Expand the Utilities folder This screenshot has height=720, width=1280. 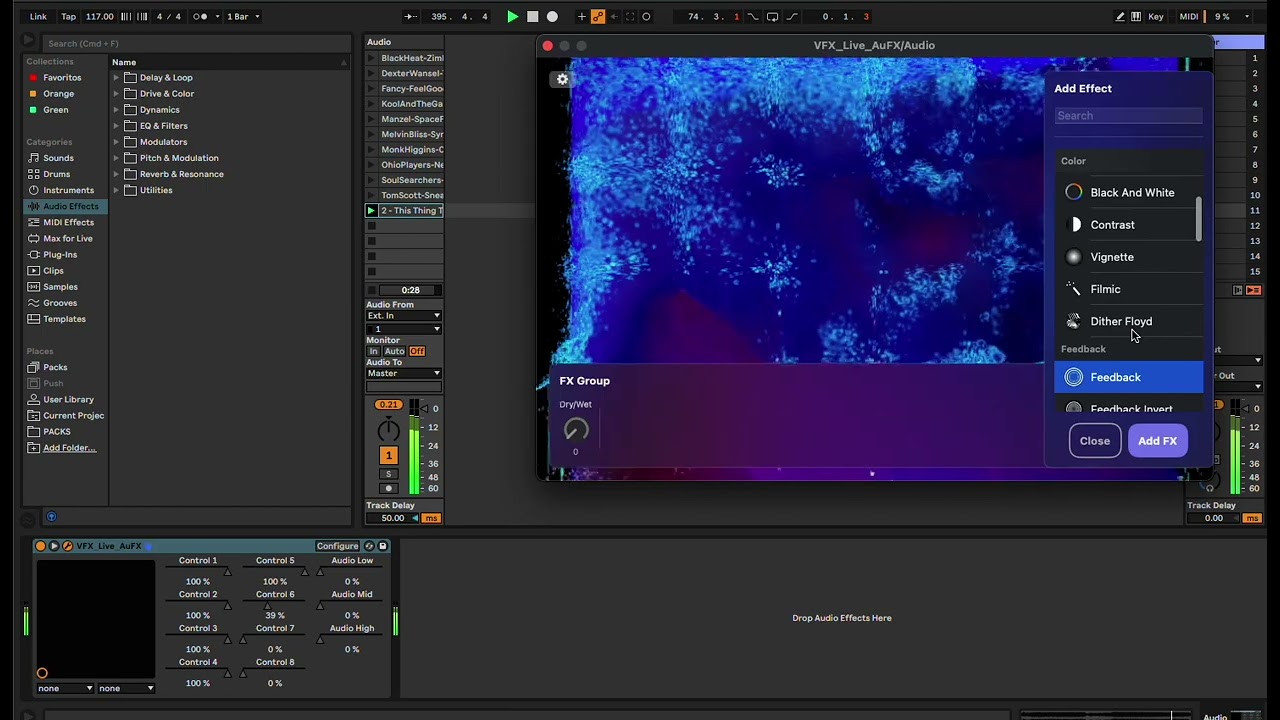coord(116,189)
